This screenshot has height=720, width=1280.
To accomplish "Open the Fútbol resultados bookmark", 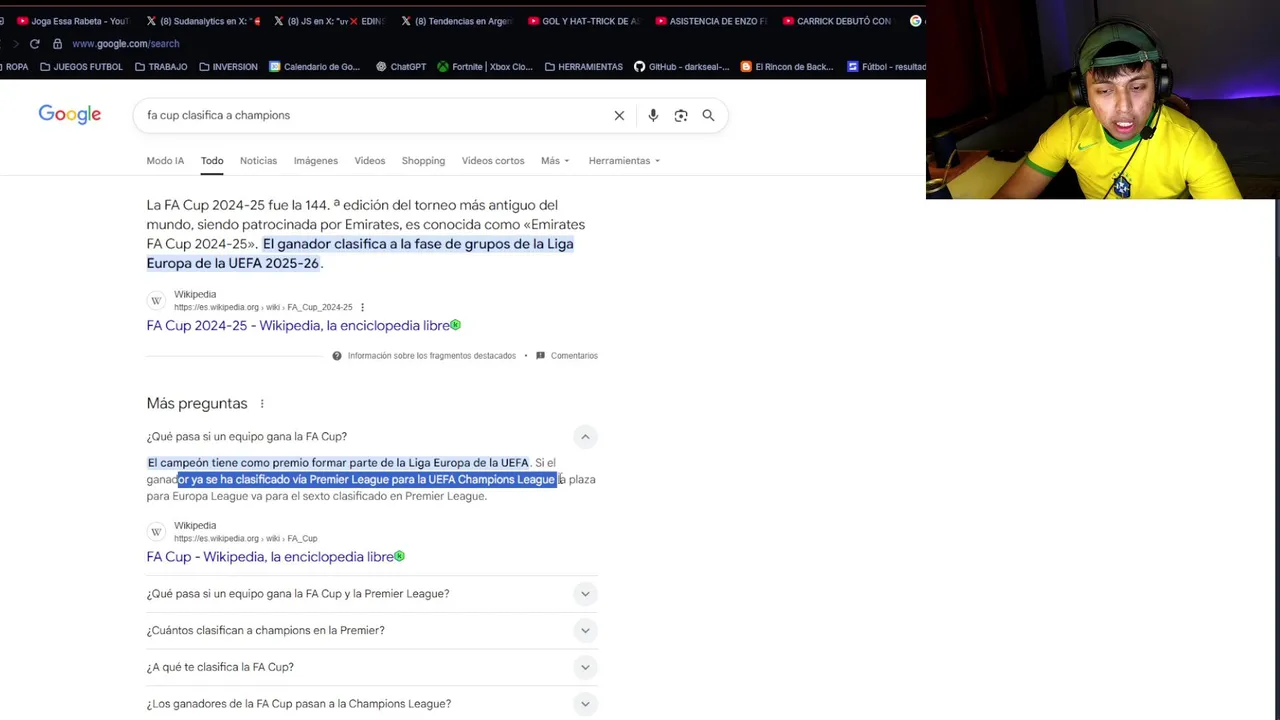I will (x=886, y=67).
